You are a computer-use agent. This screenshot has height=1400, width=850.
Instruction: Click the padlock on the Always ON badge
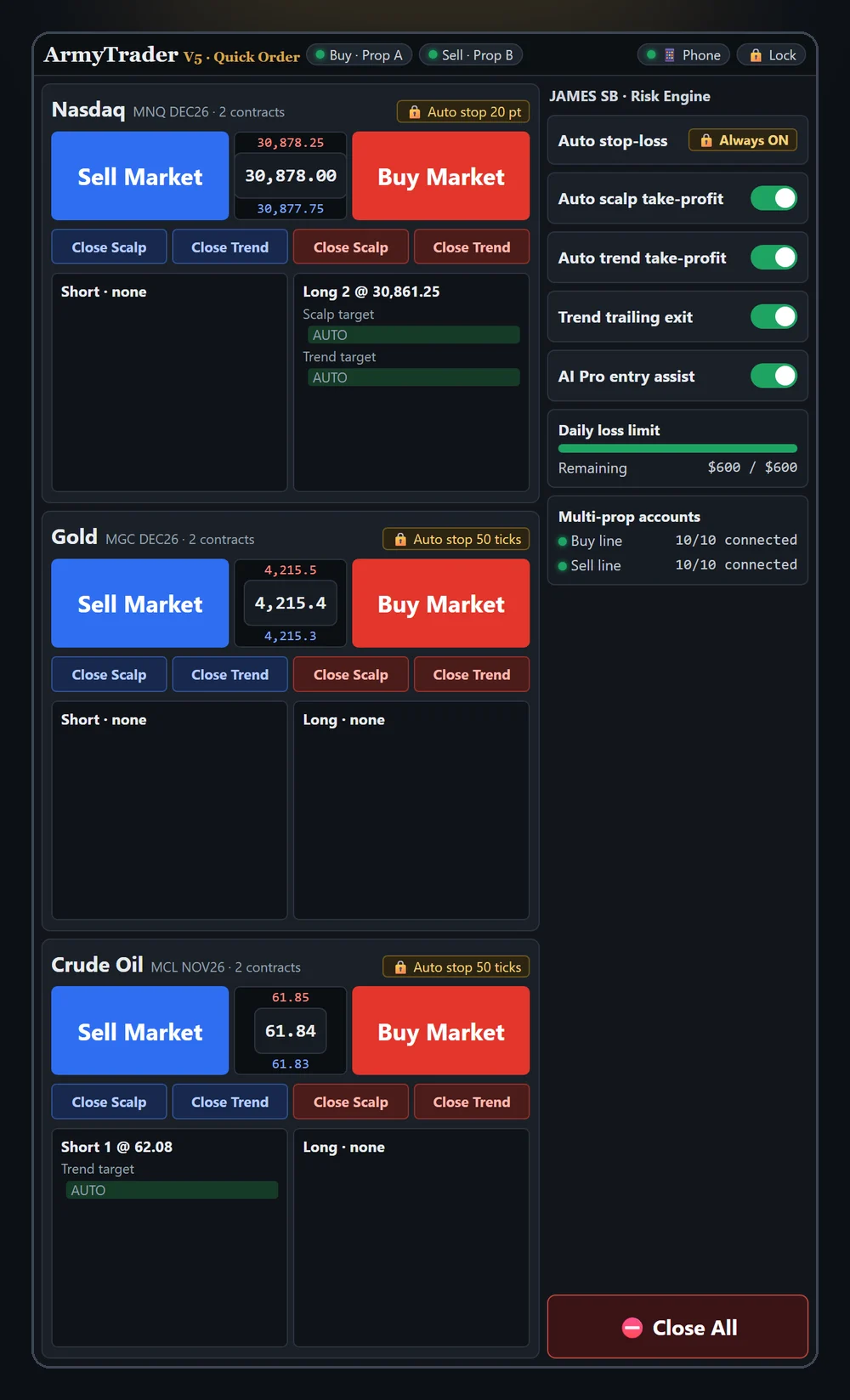pos(706,140)
